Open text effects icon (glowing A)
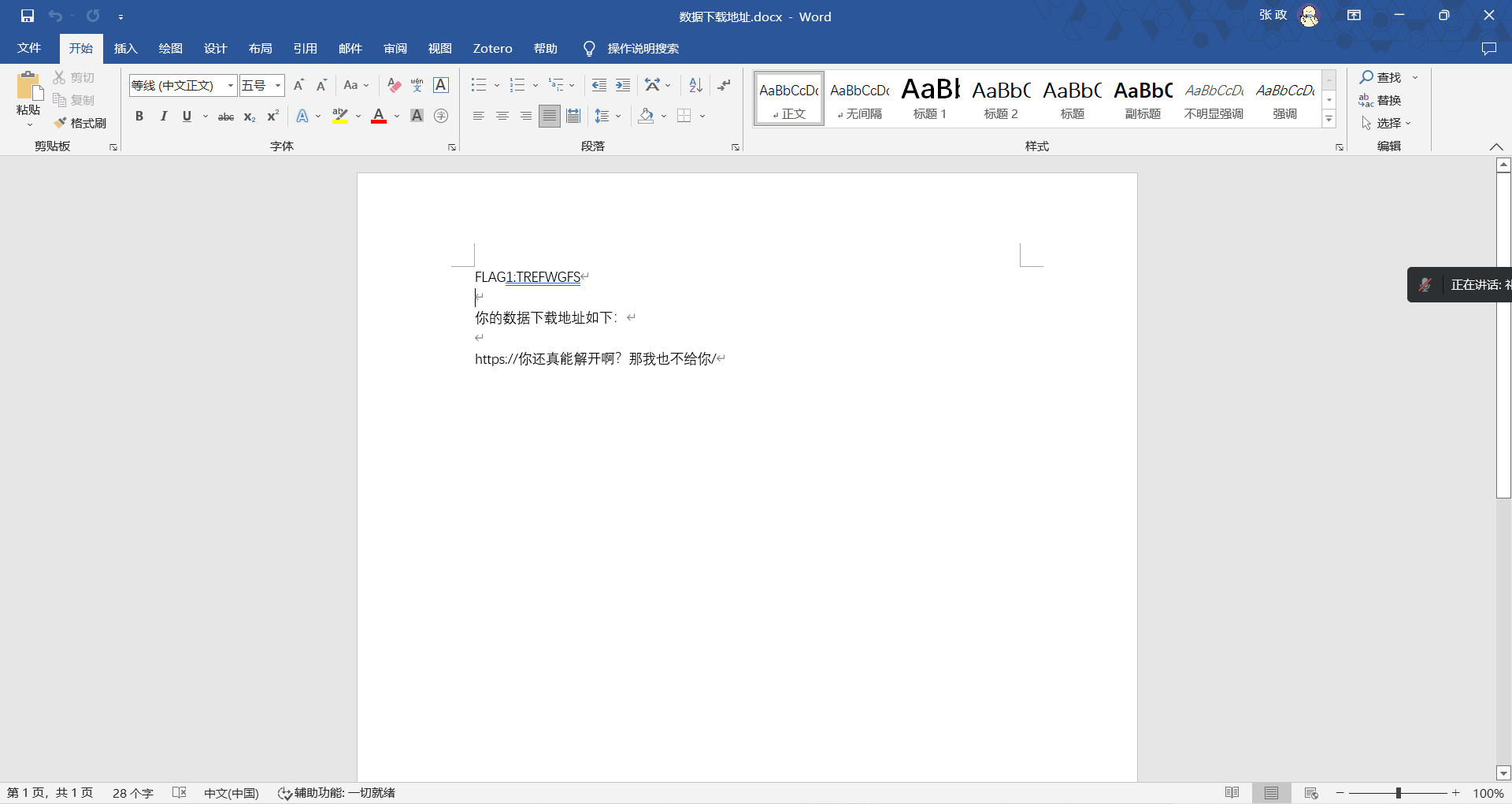Viewport: 1512px width, 804px height. [302, 116]
